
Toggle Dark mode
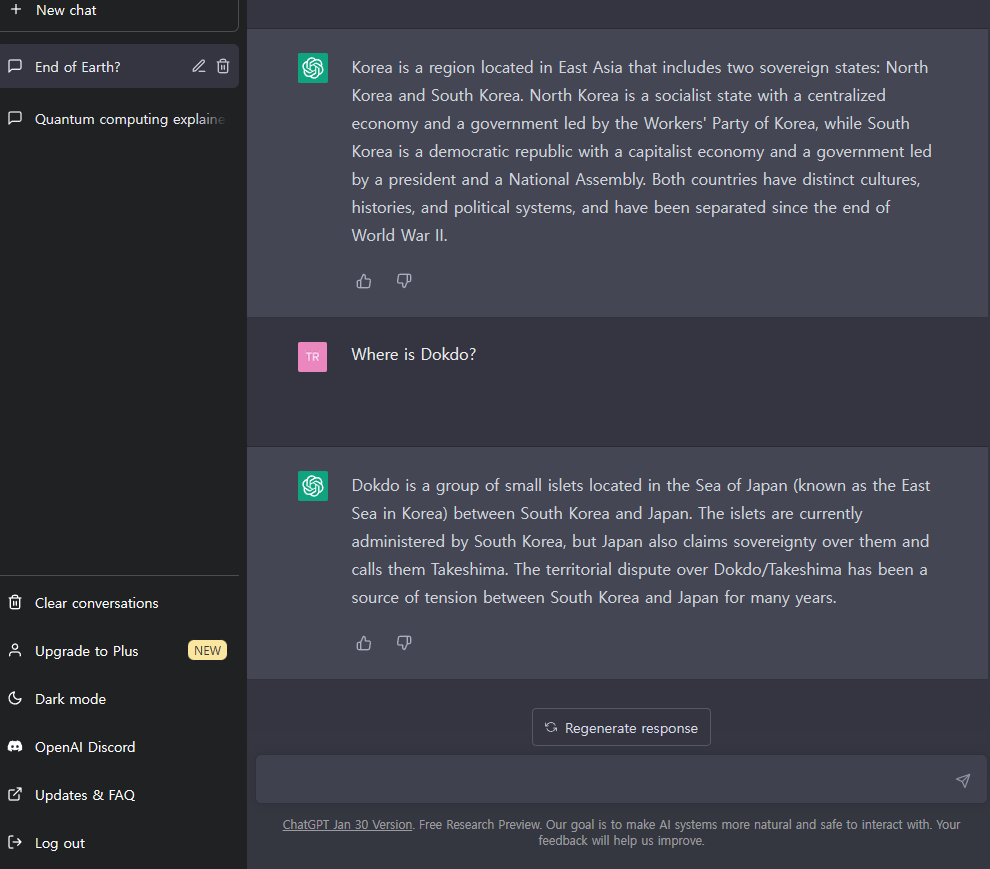(119, 698)
